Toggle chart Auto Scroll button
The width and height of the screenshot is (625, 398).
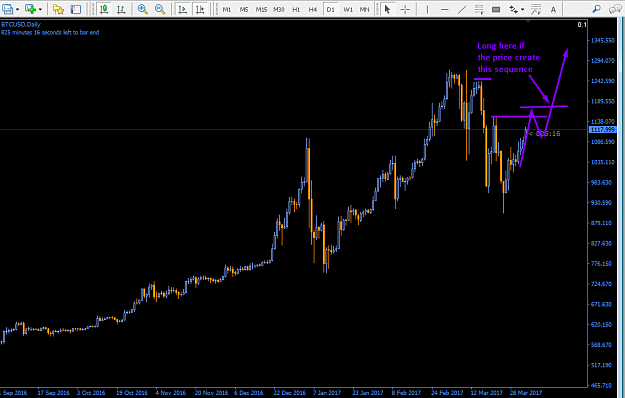(x=183, y=9)
